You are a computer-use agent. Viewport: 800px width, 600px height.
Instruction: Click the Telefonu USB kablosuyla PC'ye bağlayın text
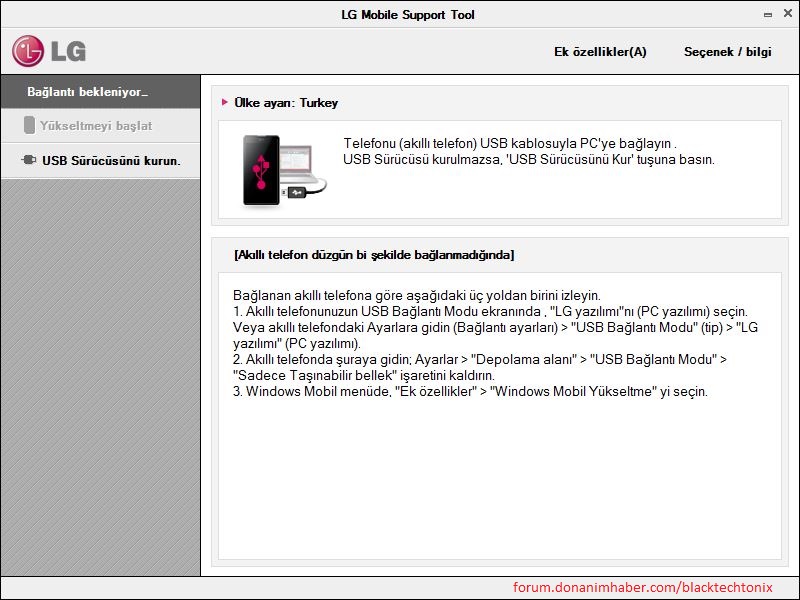pos(510,143)
